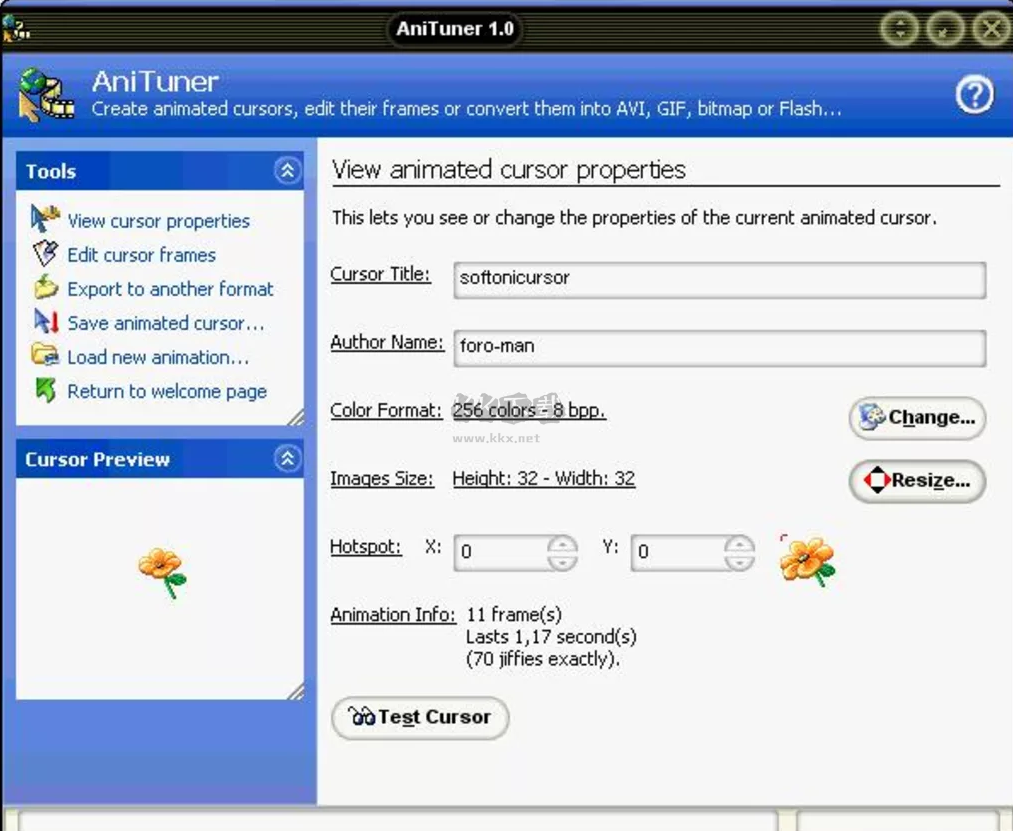Click the window minimize-to-tray arrows button
Screen dimensions: 1013x831
pos(899,28)
